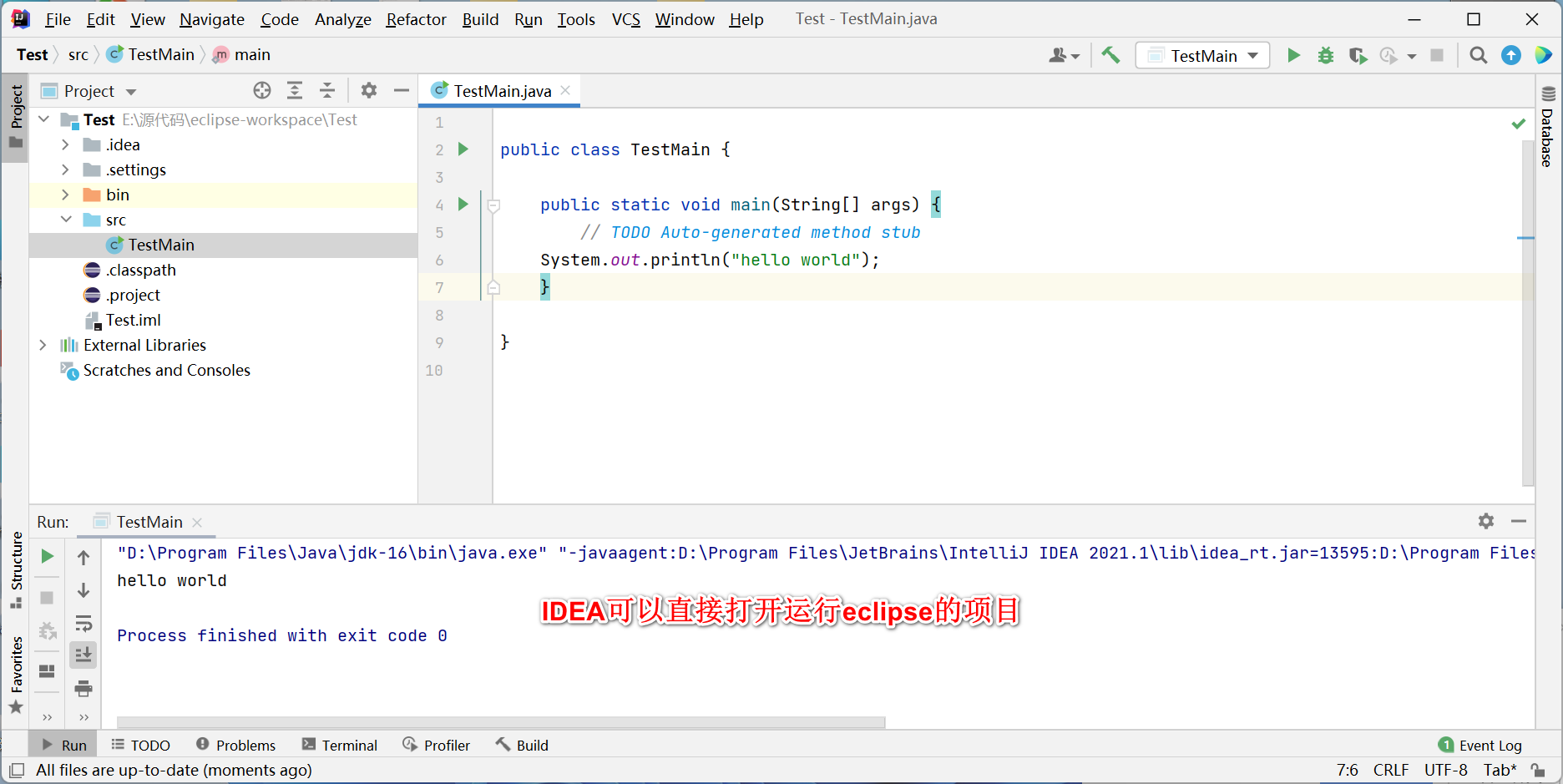
Task: Click the up stack trace arrow
Action: 83,558
